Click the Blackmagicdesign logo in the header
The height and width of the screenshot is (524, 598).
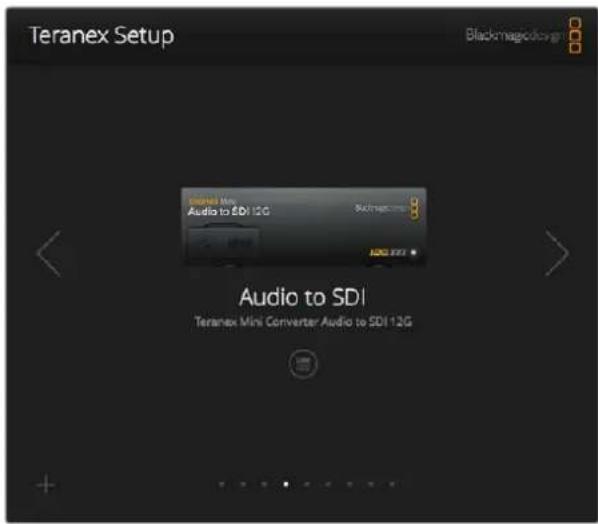523,35
